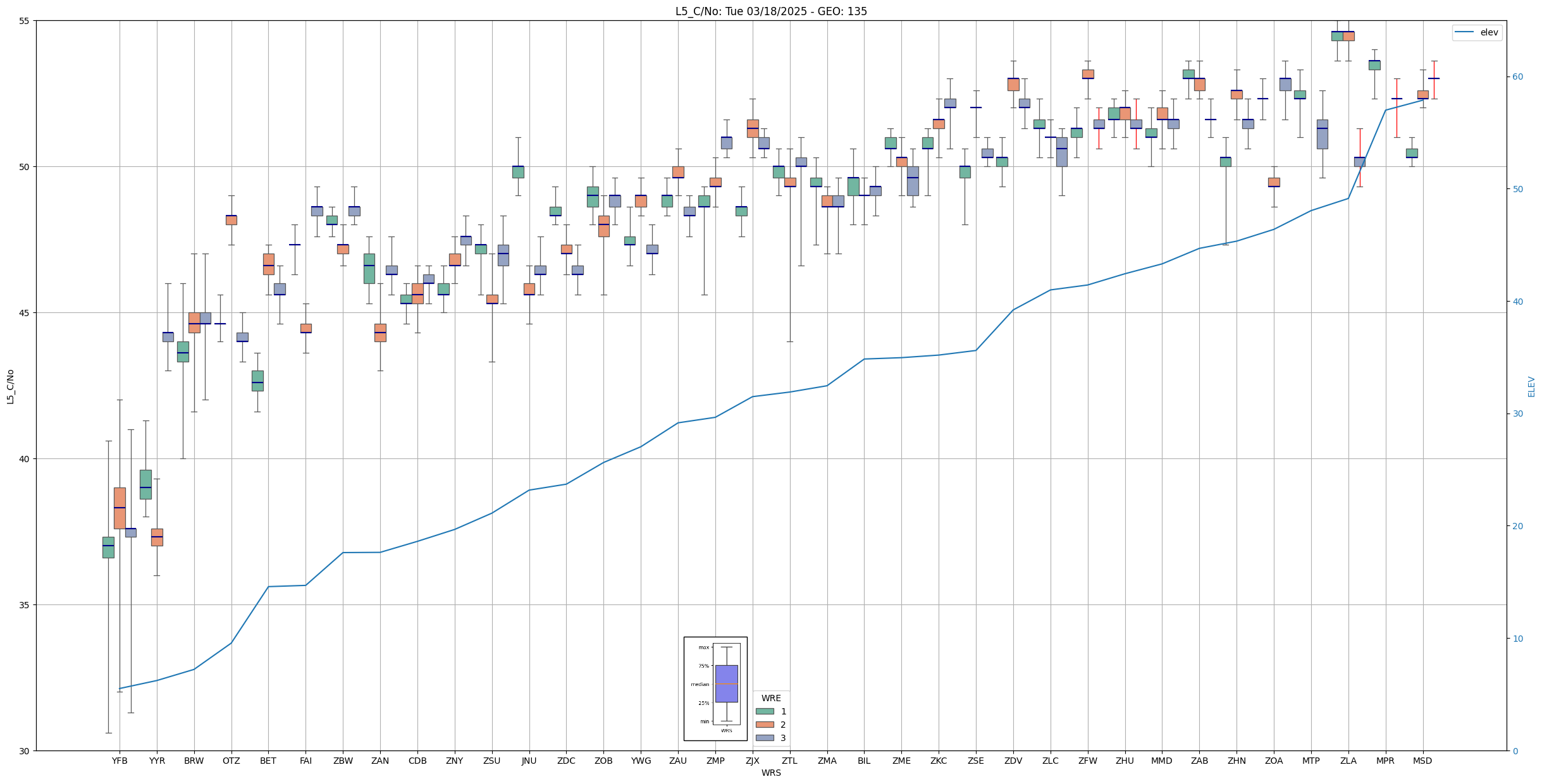1542x784 pixels.
Task: Click the ELEV right axis label
Action: [x=1531, y=386]
